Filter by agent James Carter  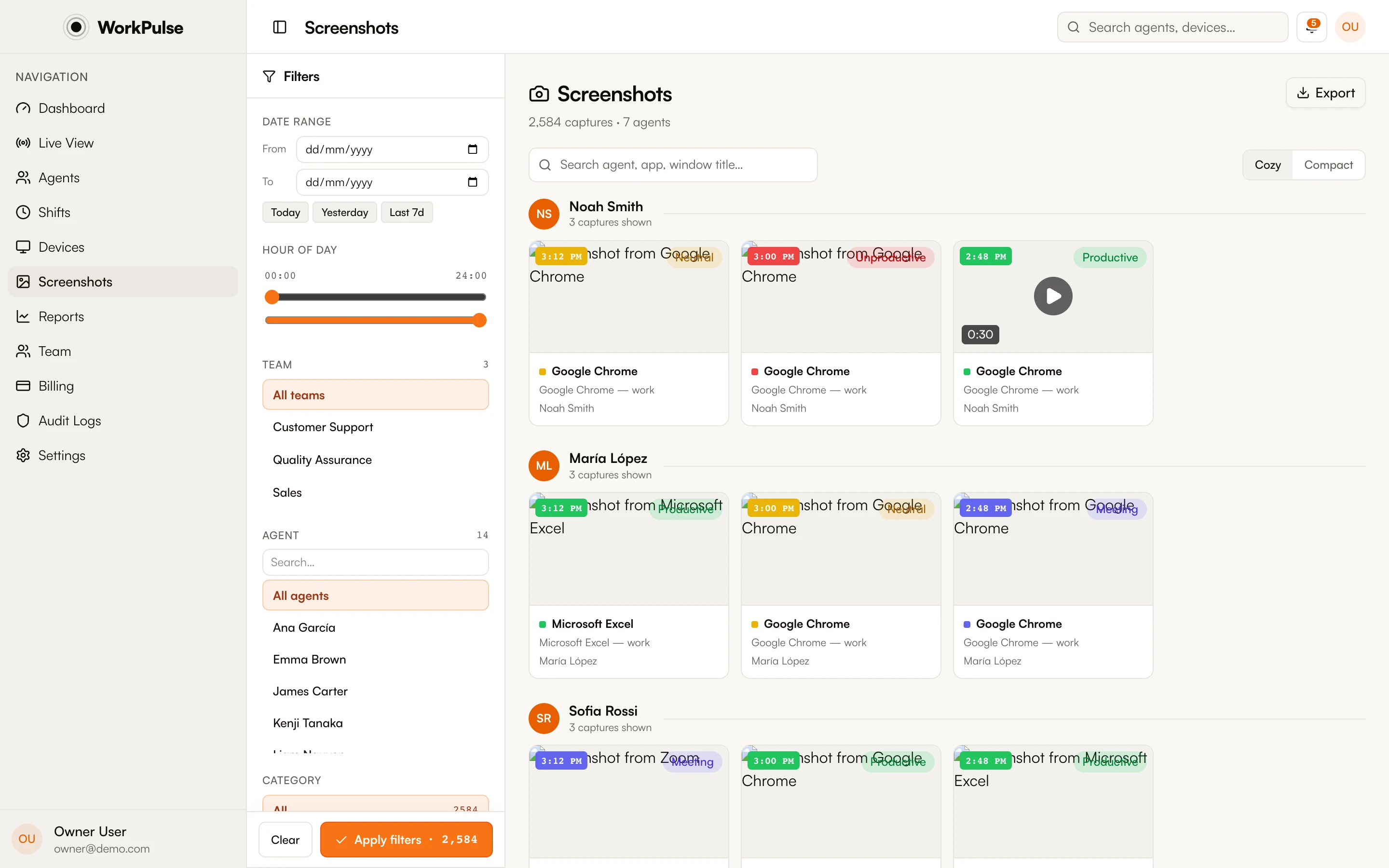pyautogui.click(x=375, y=691)
